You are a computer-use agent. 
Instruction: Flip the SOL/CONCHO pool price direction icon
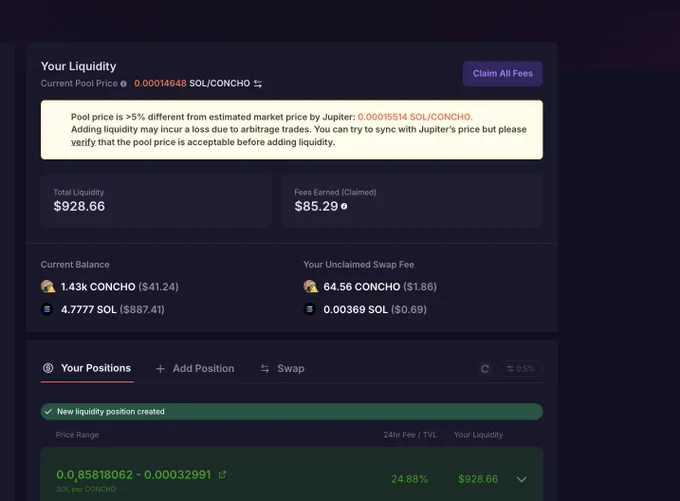click(258, 83)
